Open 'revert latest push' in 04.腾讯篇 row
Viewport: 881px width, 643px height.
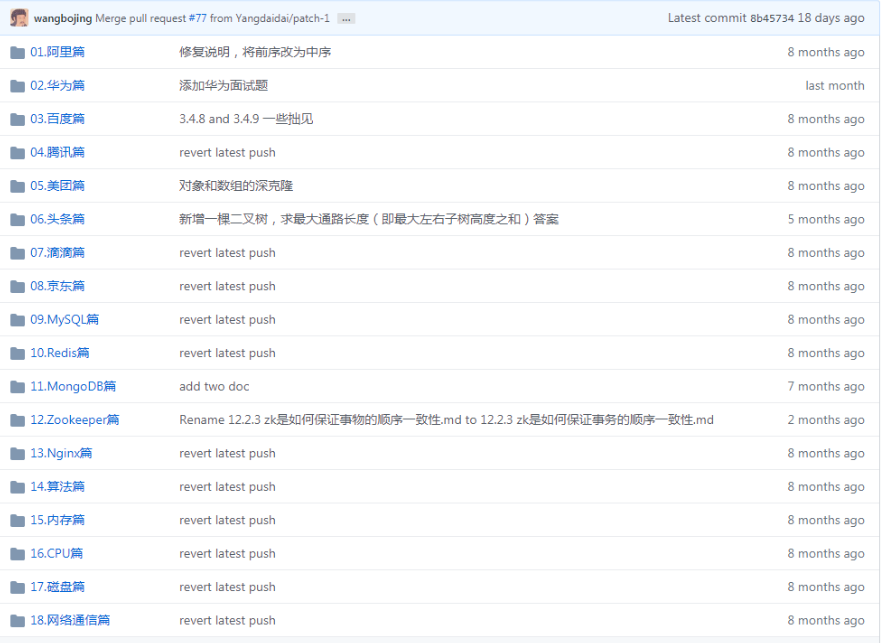pyautogui.click(x=228, y=152)
